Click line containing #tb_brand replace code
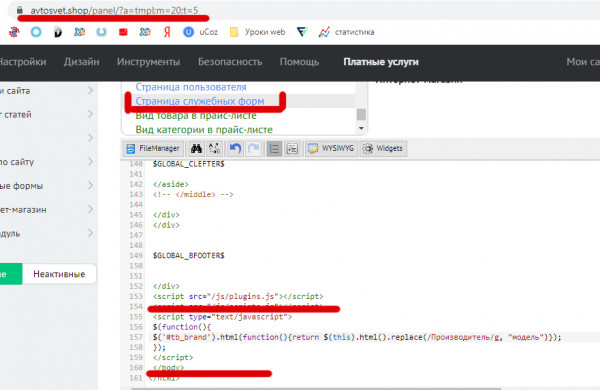600x390 pixels. click(357, 337)
